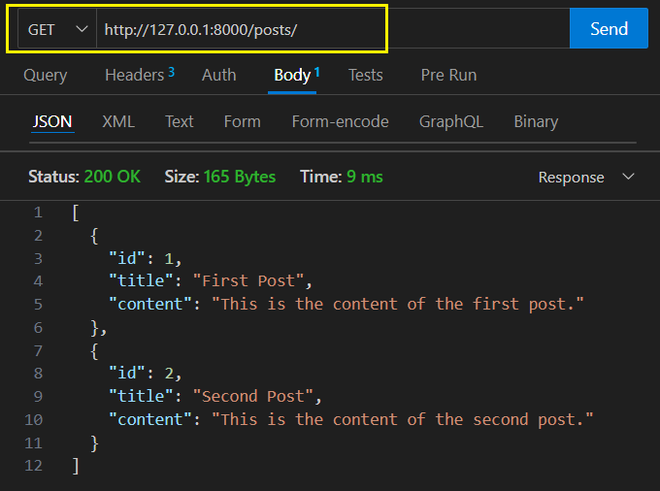Open the Tests tab
Screen dimensions: 660x491
point(365,75)
